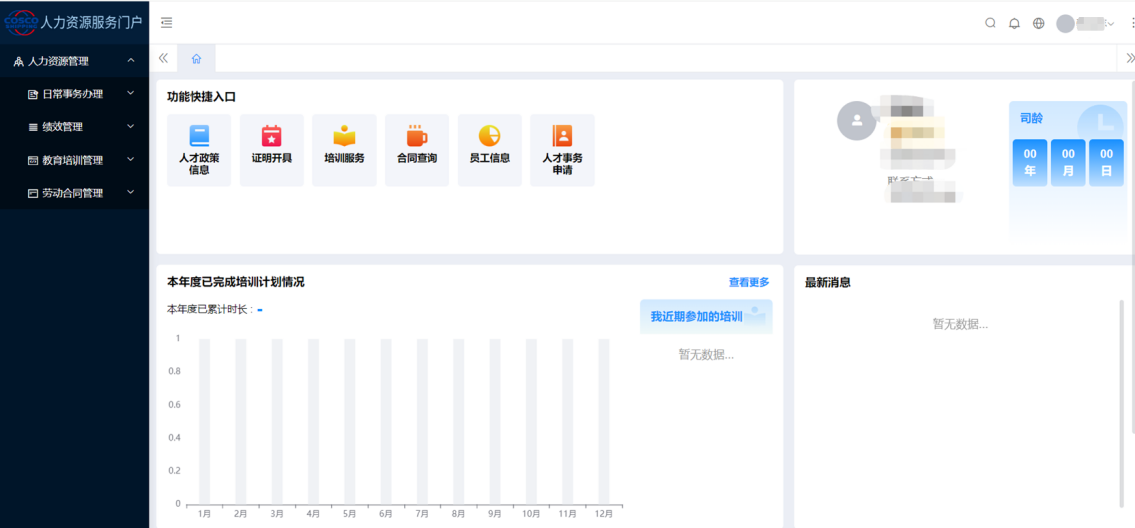Open the 人才政策信息 shortcut icon
The width and height of the screenshot is (1135, 528).
[199, 137]
